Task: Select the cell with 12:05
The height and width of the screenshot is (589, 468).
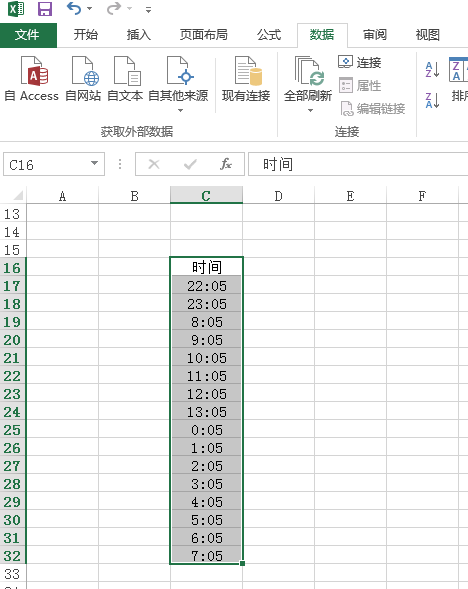Action: [x=206, y=394]
